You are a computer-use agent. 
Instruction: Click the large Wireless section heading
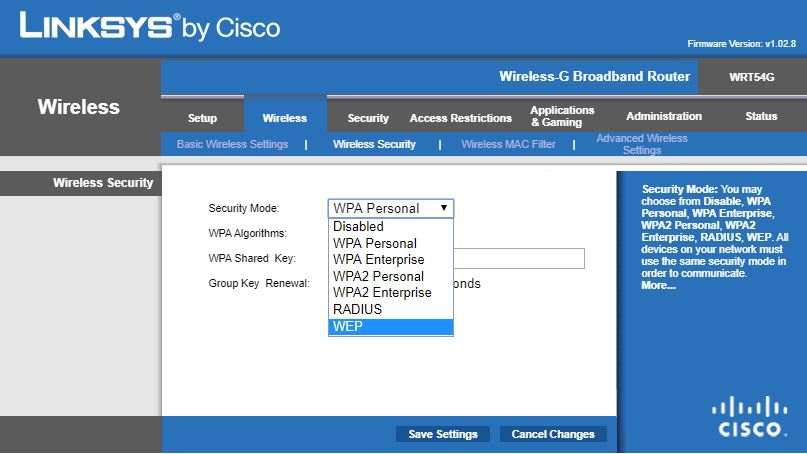coord(79,107)
